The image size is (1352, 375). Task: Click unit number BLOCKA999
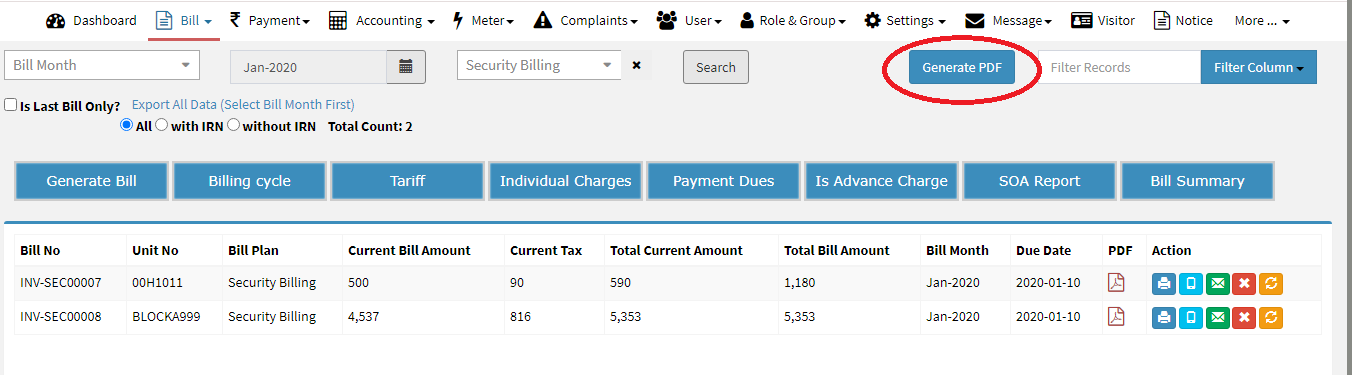pyautogui.click(x=166, y=316)
